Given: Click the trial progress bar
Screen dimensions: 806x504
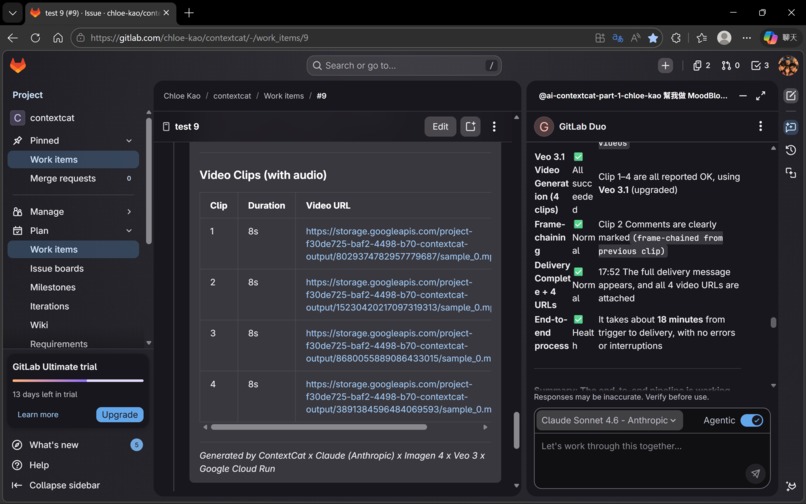Looking at the screenshot, I should pyautogui.click(x=78, y=381).
